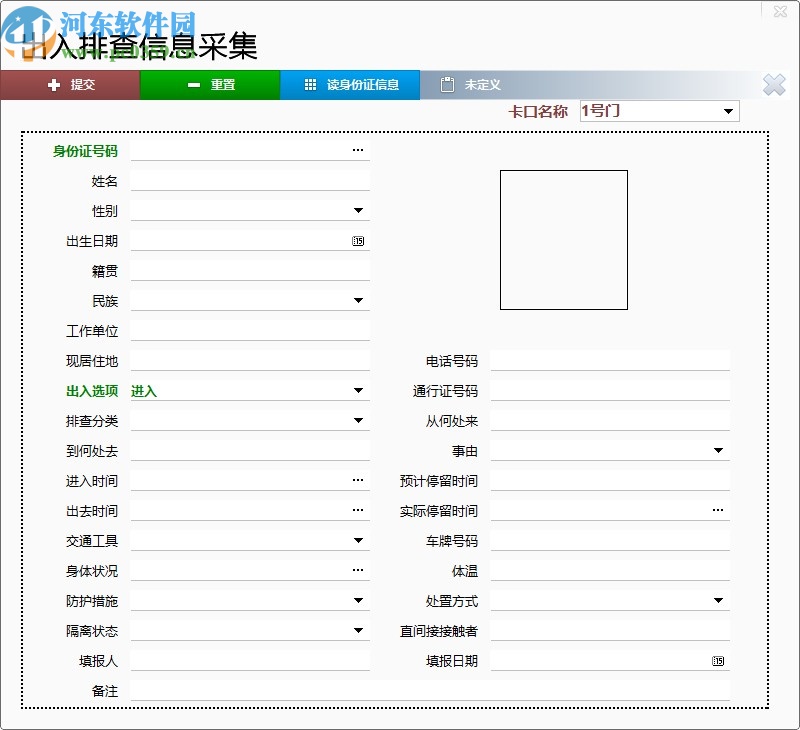This screenshot has width=800, height=730.
Task: Open the calendar picker for 填报日期
Action: (x=717, y=660)
